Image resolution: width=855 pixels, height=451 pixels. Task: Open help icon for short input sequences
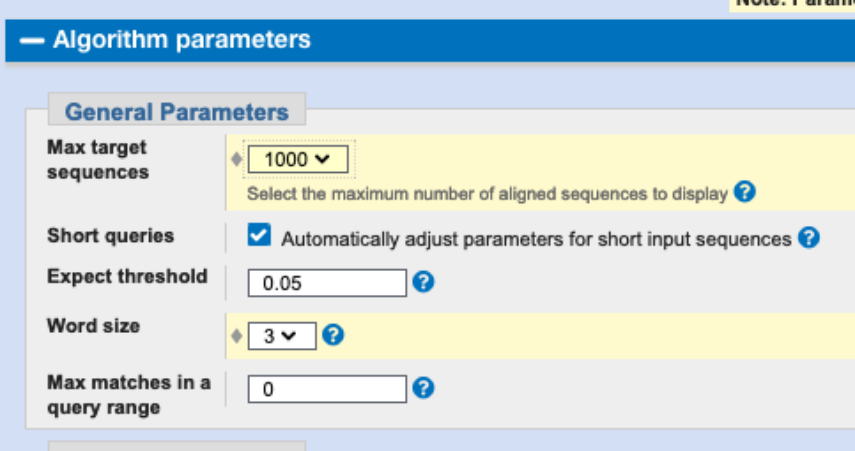coord(809,238)
